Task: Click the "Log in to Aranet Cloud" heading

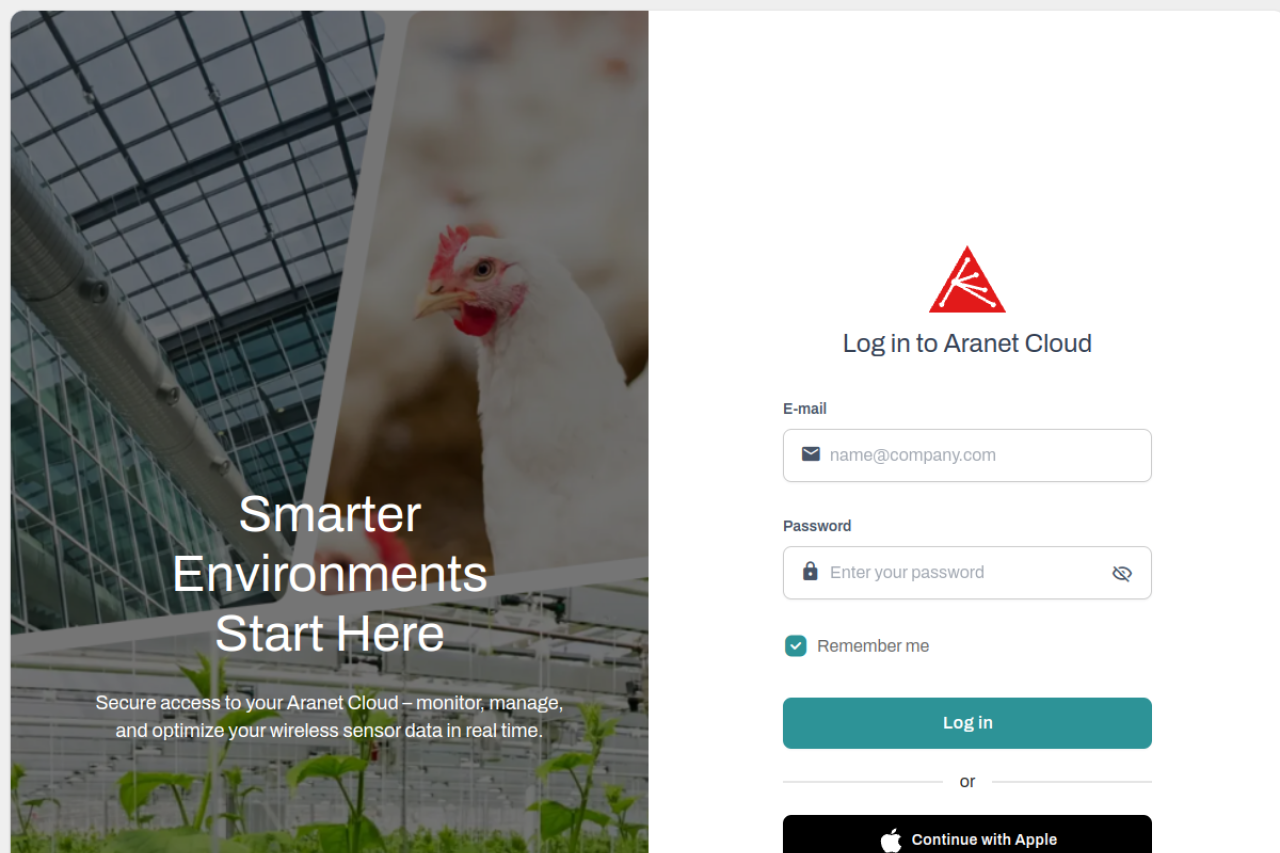Action: tap(967, 343)
